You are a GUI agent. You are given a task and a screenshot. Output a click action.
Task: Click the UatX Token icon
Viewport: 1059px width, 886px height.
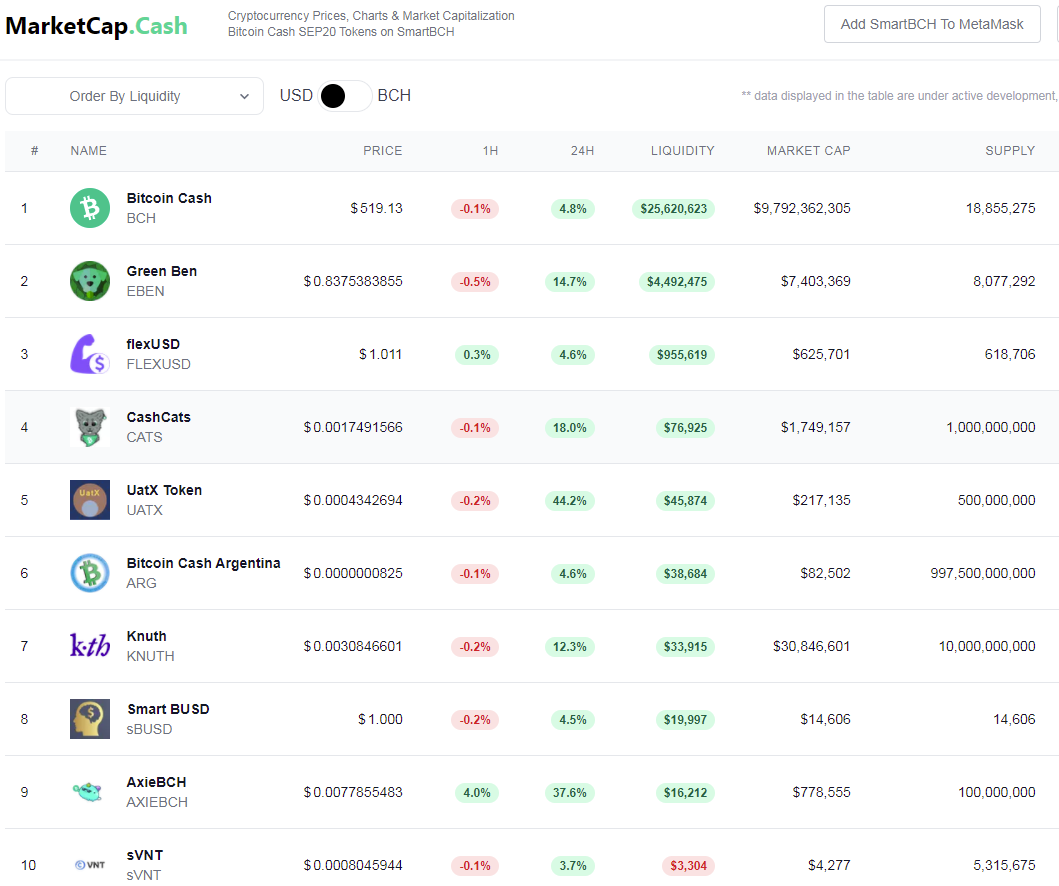[90, 500]
